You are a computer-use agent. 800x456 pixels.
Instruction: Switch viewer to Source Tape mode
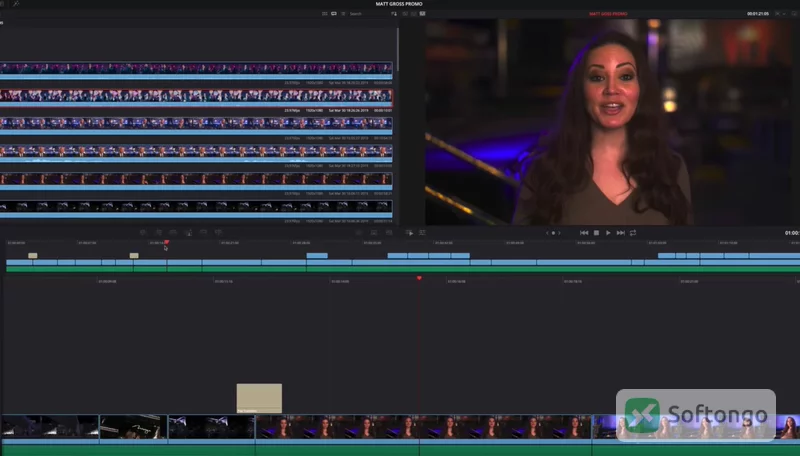(x=414, y=14)
